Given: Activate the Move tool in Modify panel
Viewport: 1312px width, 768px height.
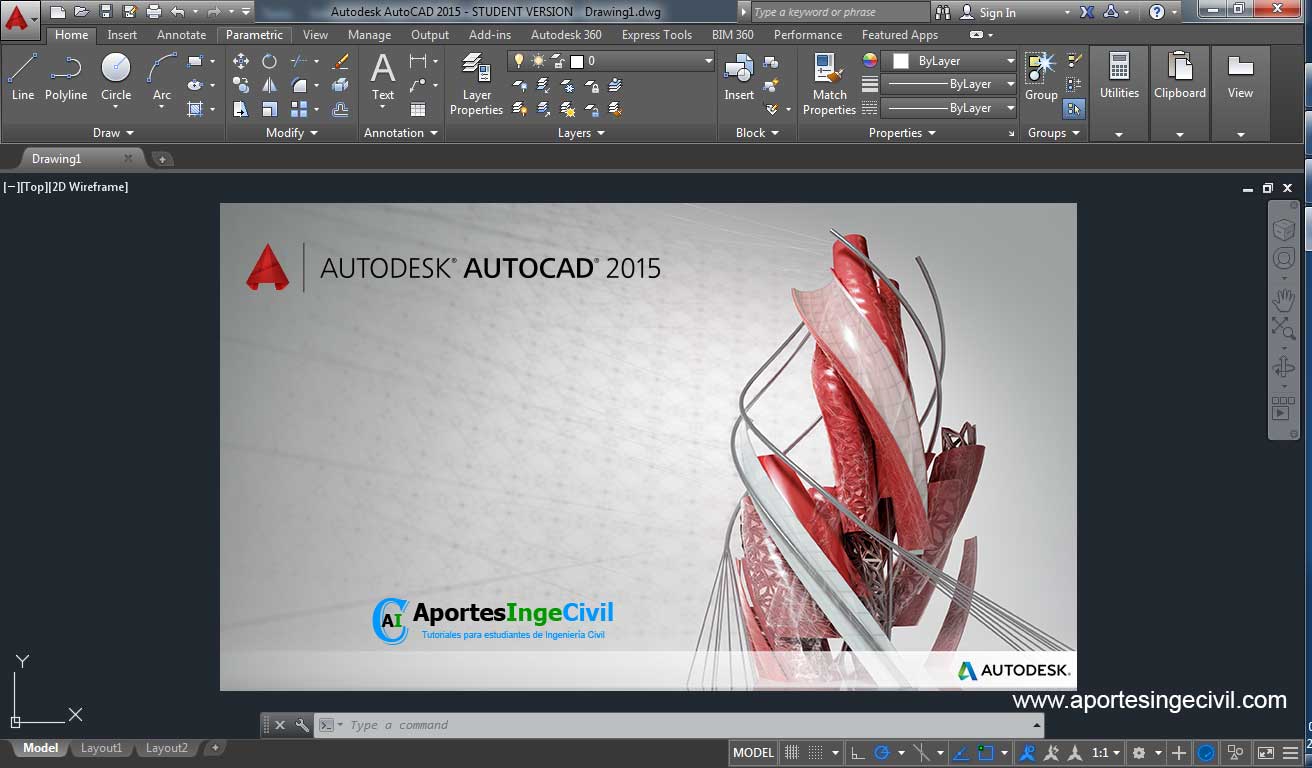Looking at the screenshot, I should tap(241, 61).
